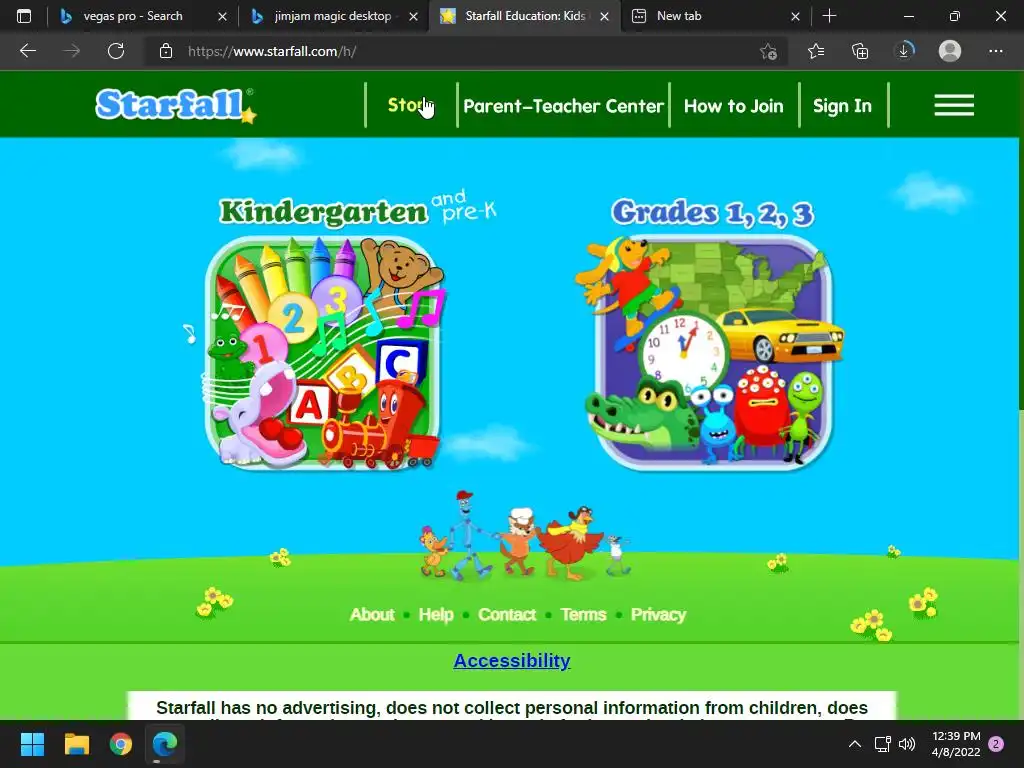Viewport: 1024px width, 768px height.
Task: Click the Kindergarten heading text
Action: tap(324, 212)
